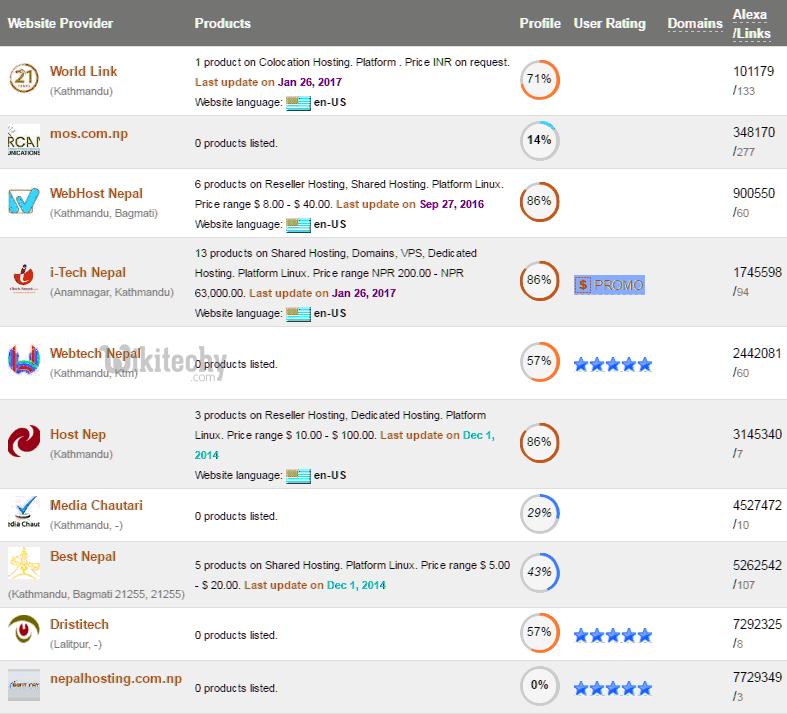Open the mos.com.np provider link

pos(89,134)
